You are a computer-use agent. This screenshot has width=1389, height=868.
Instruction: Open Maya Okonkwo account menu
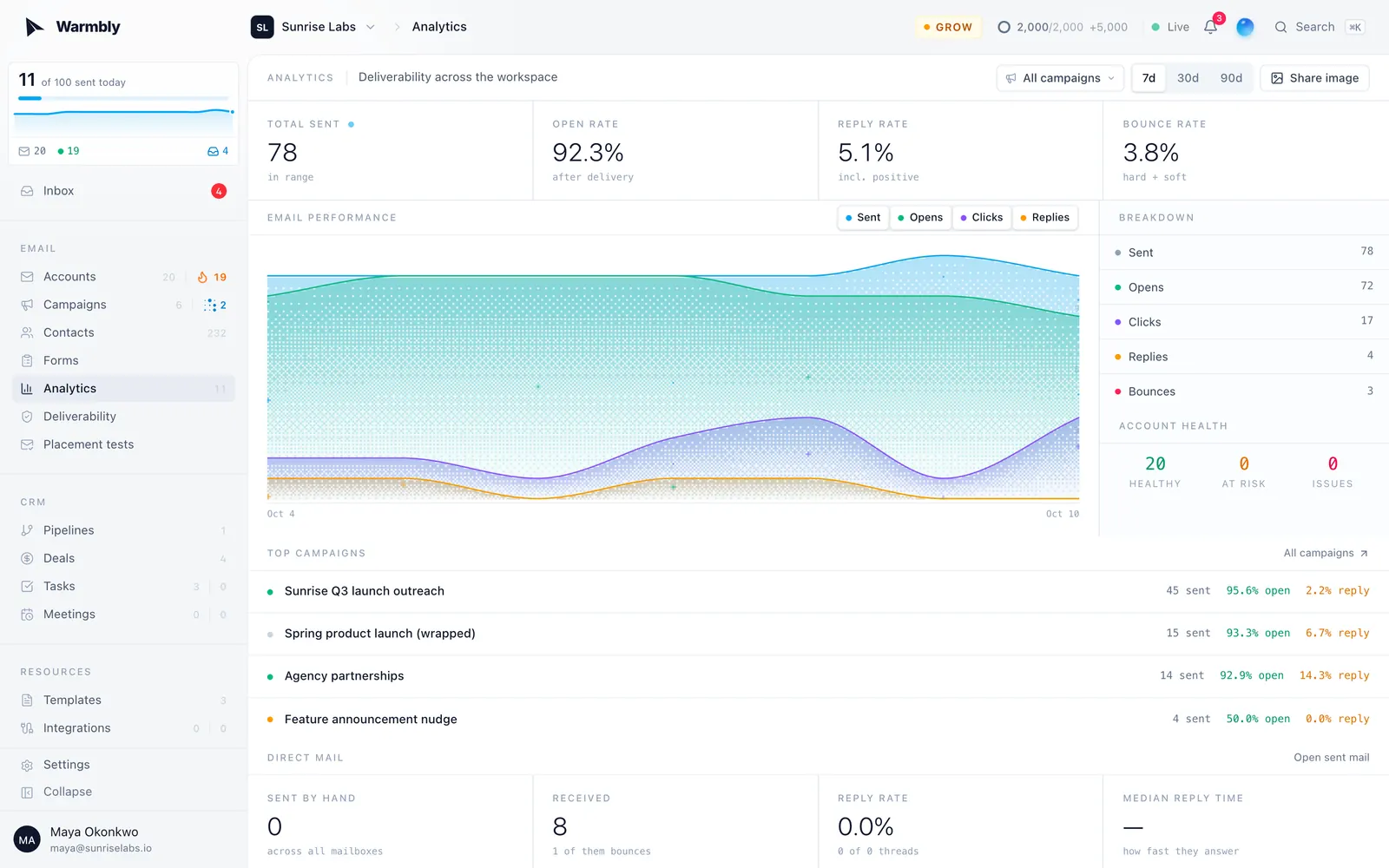coord(123,839)
